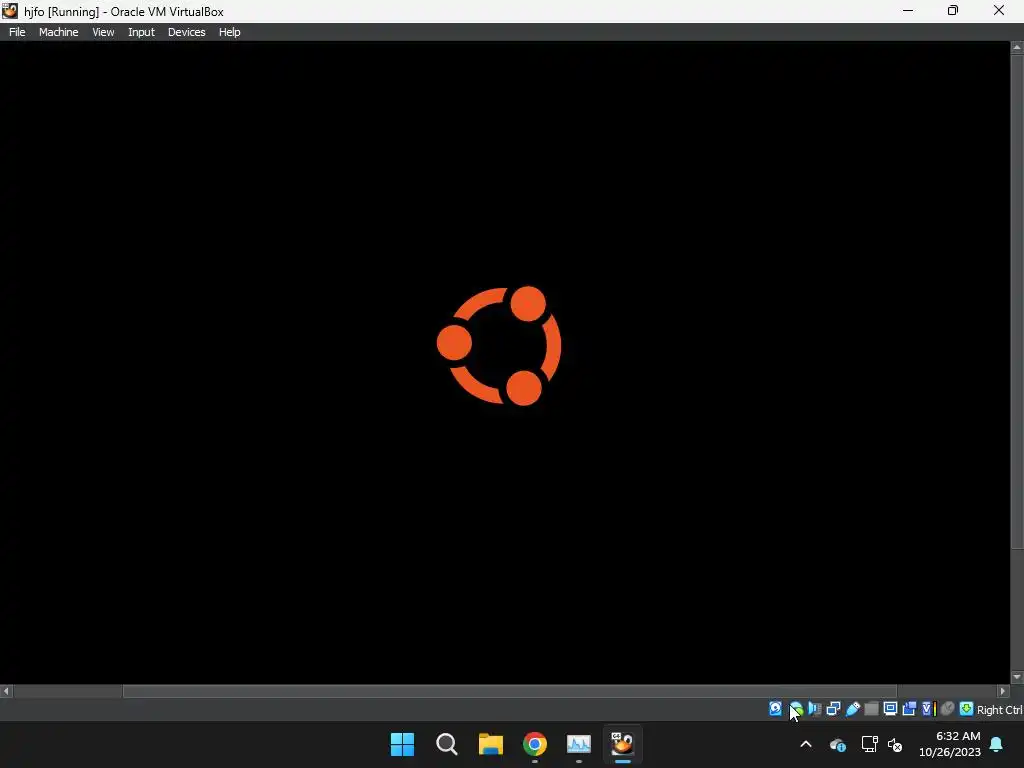Click the optical drive status icon
This screenshot has height=768, width=1024.
pyautogui.click(x=795, y=709)
